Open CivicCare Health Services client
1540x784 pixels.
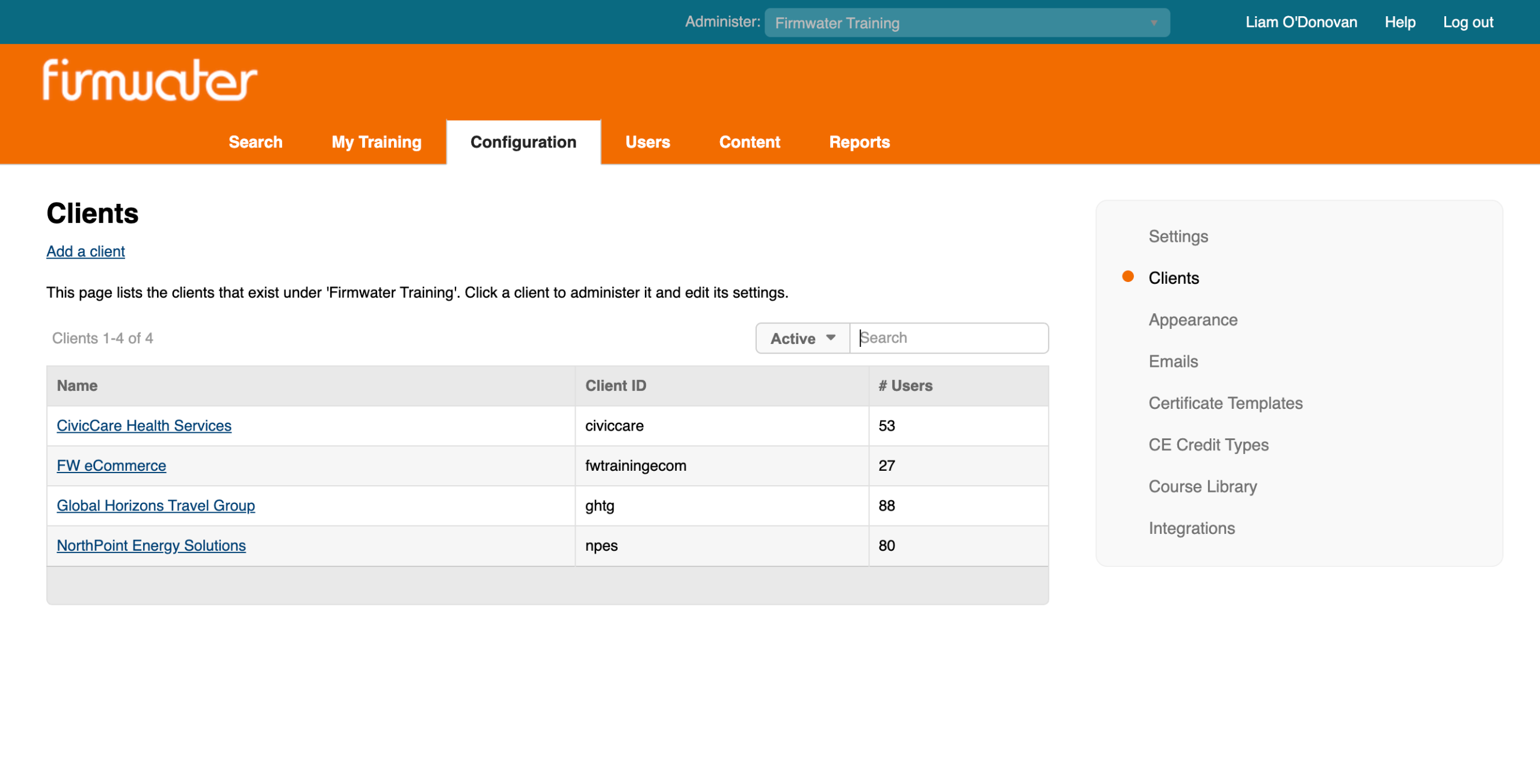[x=144, y=426]
